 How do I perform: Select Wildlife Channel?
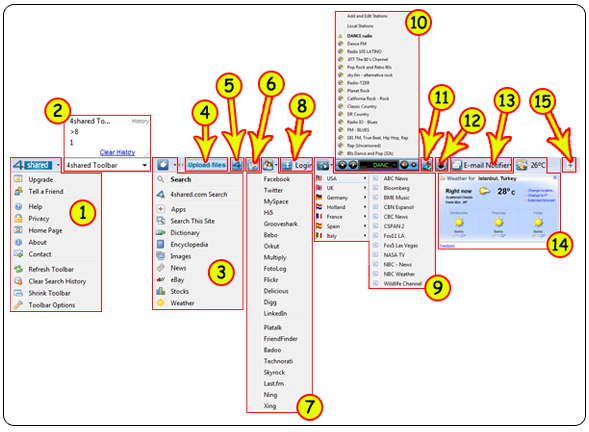pyautogui.click(x=402, y=284)
